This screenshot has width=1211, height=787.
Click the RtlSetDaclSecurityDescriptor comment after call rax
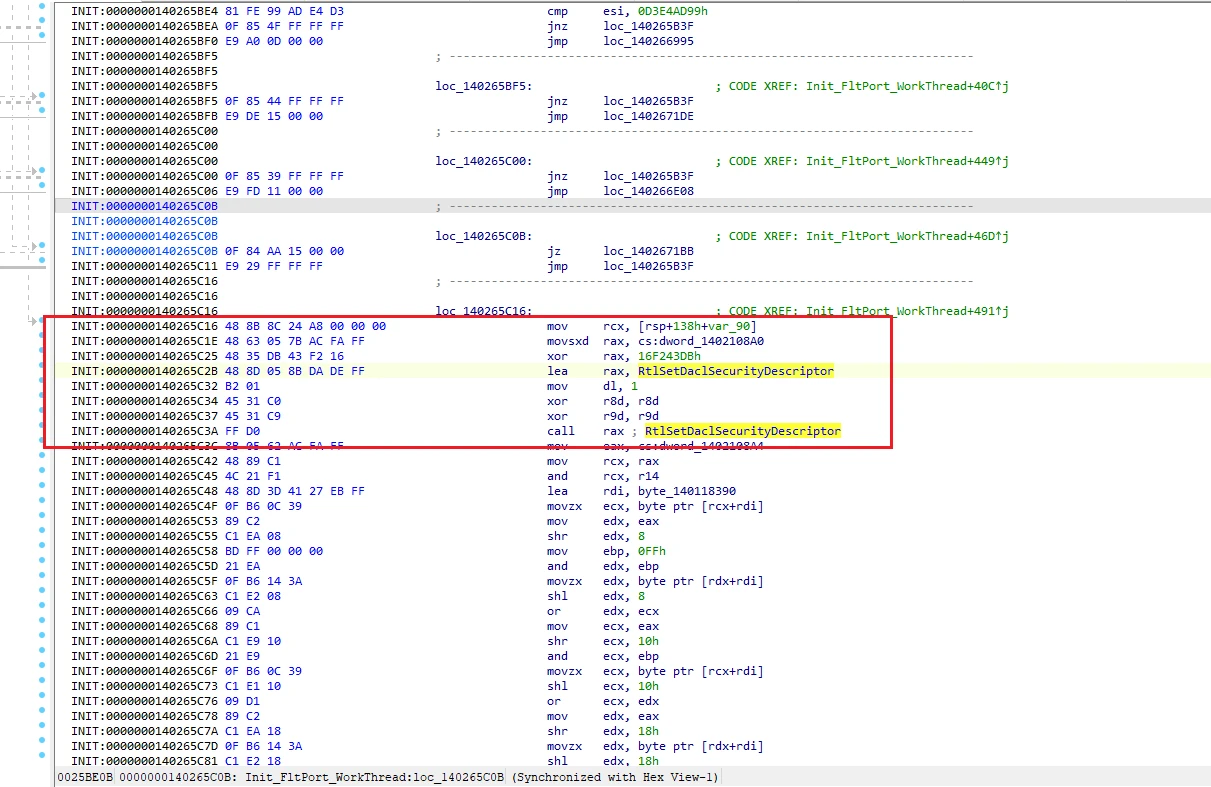(x=743, y=431)
